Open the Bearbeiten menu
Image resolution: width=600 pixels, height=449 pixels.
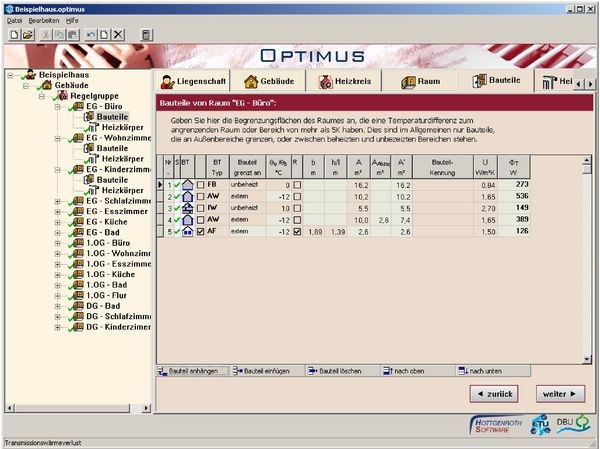44,19
